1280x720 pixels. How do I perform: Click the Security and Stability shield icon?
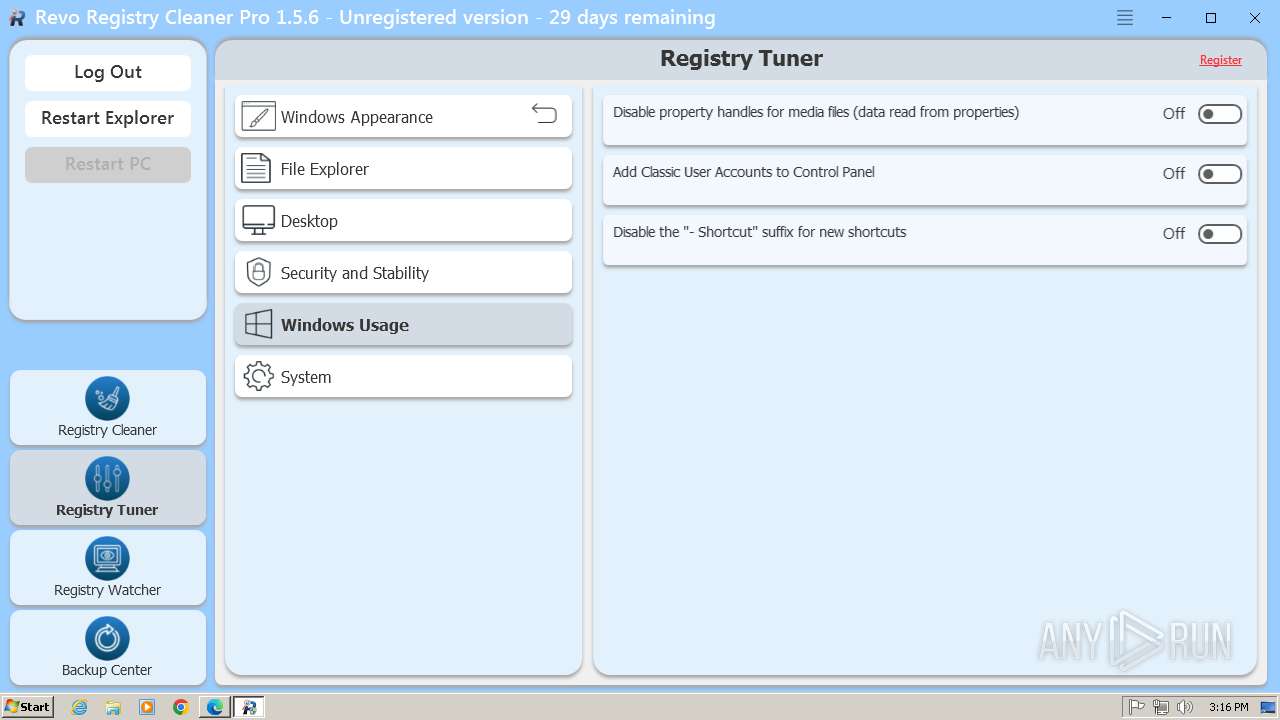click(258, 272)
